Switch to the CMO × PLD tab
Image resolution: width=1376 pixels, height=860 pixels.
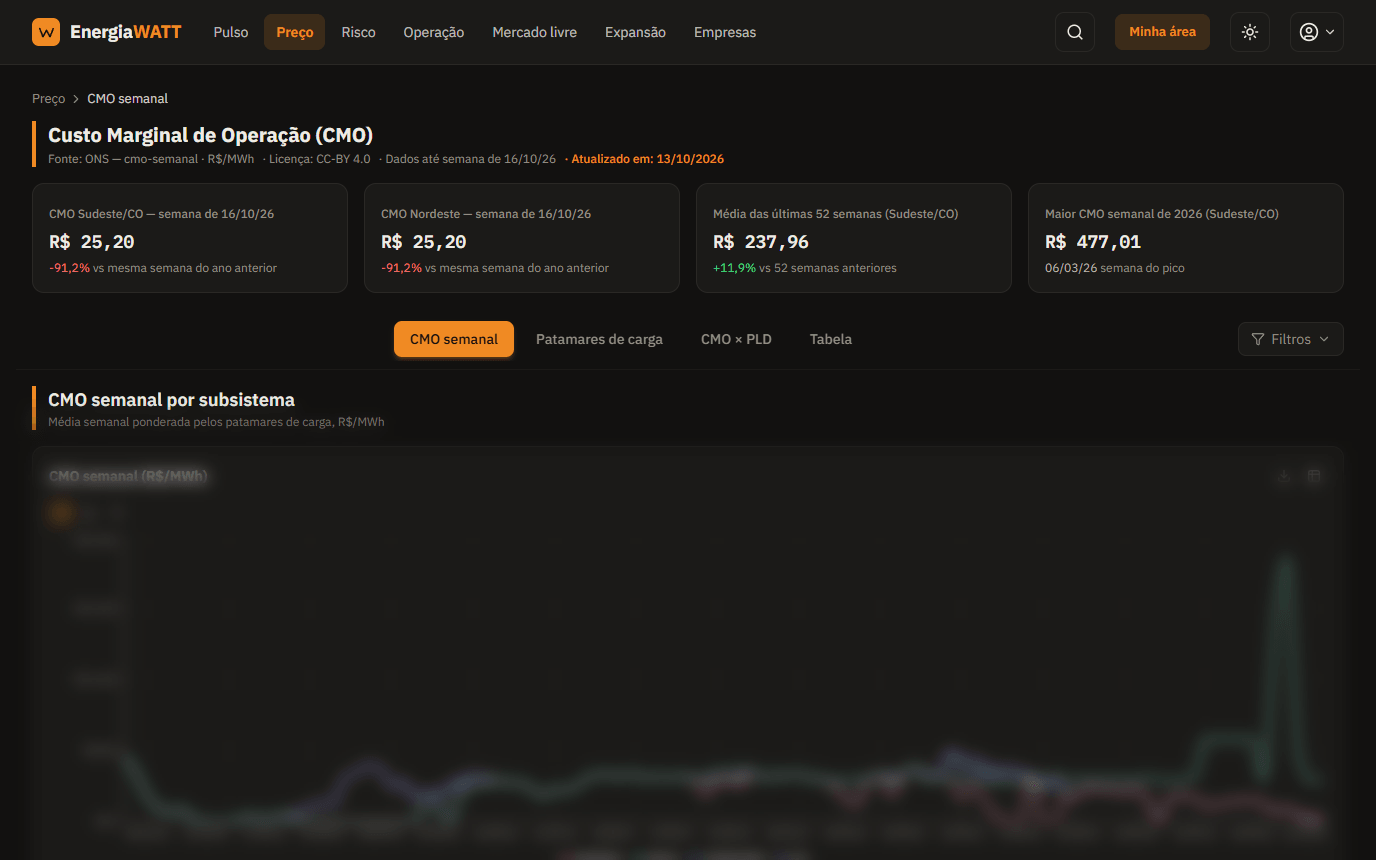coord(736,339)
